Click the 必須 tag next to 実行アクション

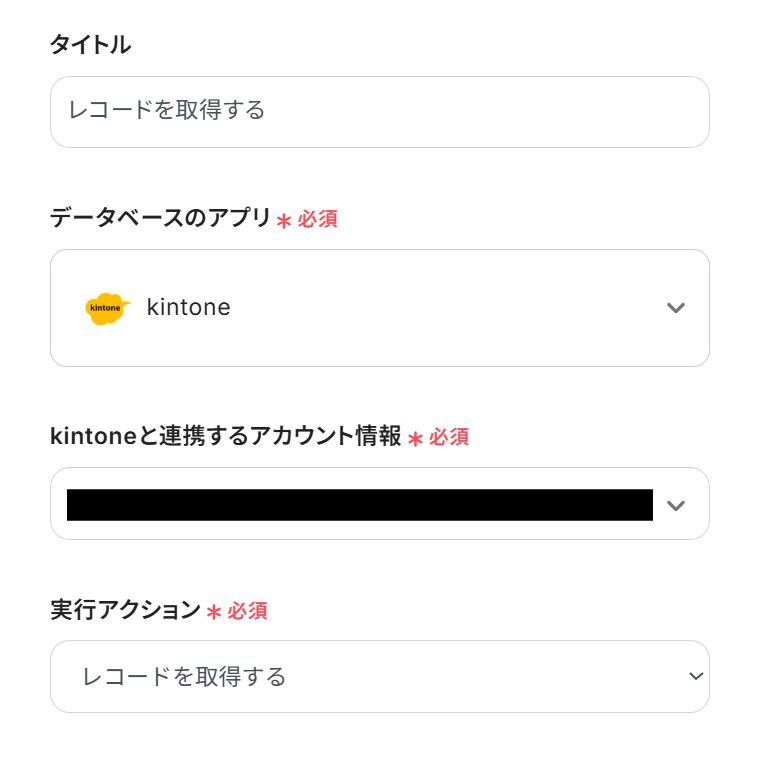248,611
